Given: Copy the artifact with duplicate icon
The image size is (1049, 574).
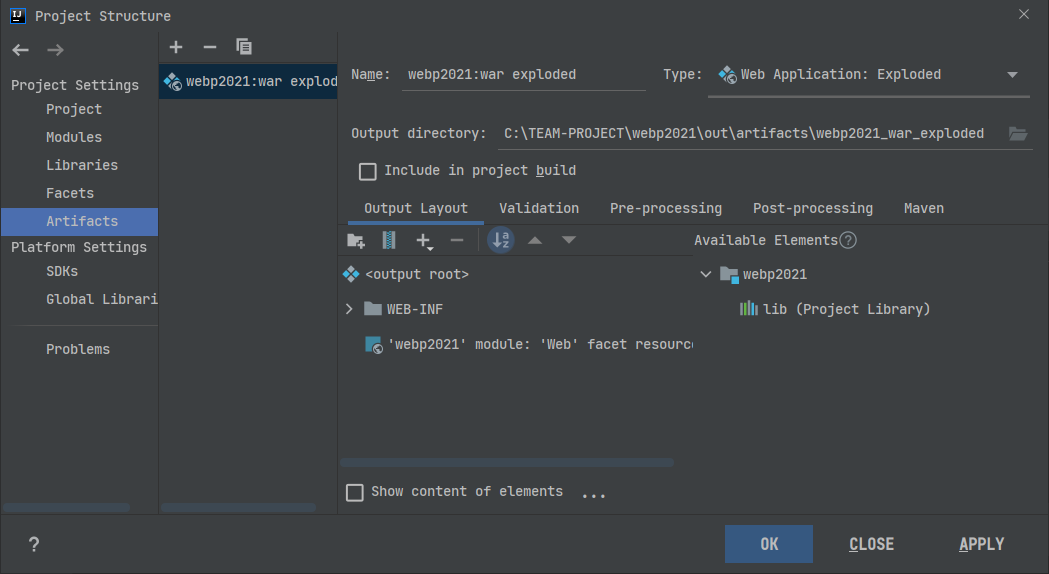Looking at the screenshot, I should [244, 47].
